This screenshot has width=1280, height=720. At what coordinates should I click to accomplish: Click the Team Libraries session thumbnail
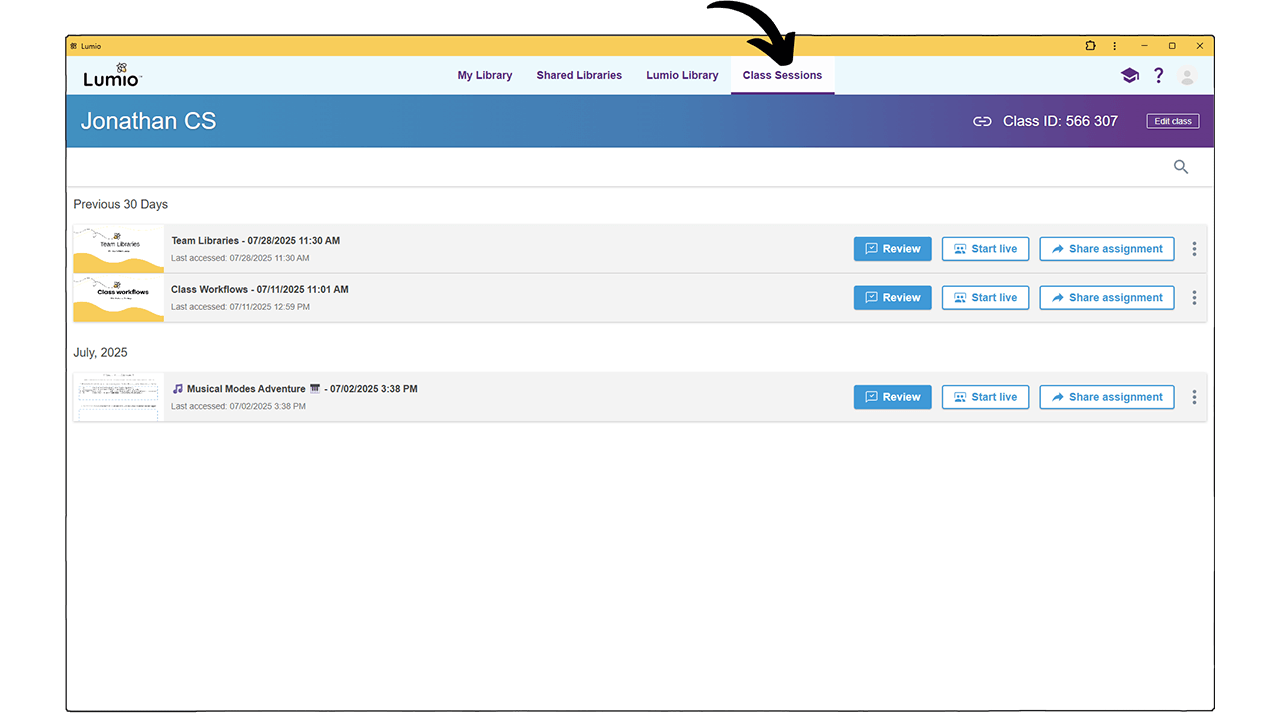click(117, 248)
